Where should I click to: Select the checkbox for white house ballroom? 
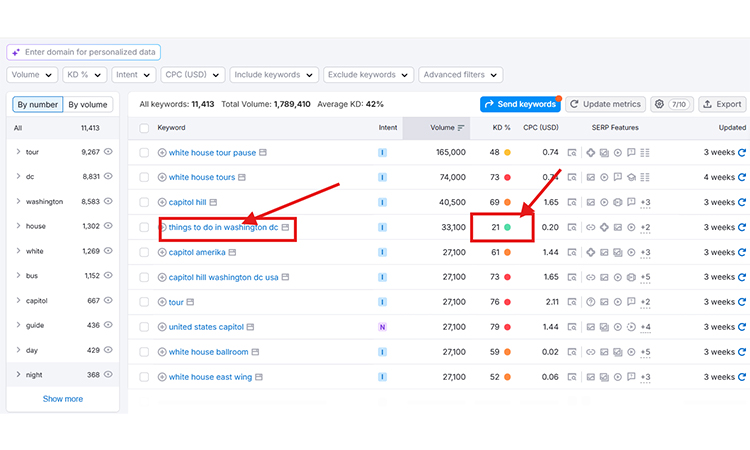(144, 352)
